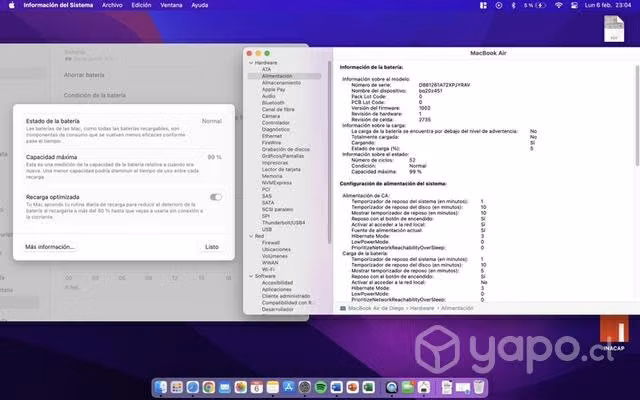
Task: Open the Archivo menu
Action: [112, 5]
